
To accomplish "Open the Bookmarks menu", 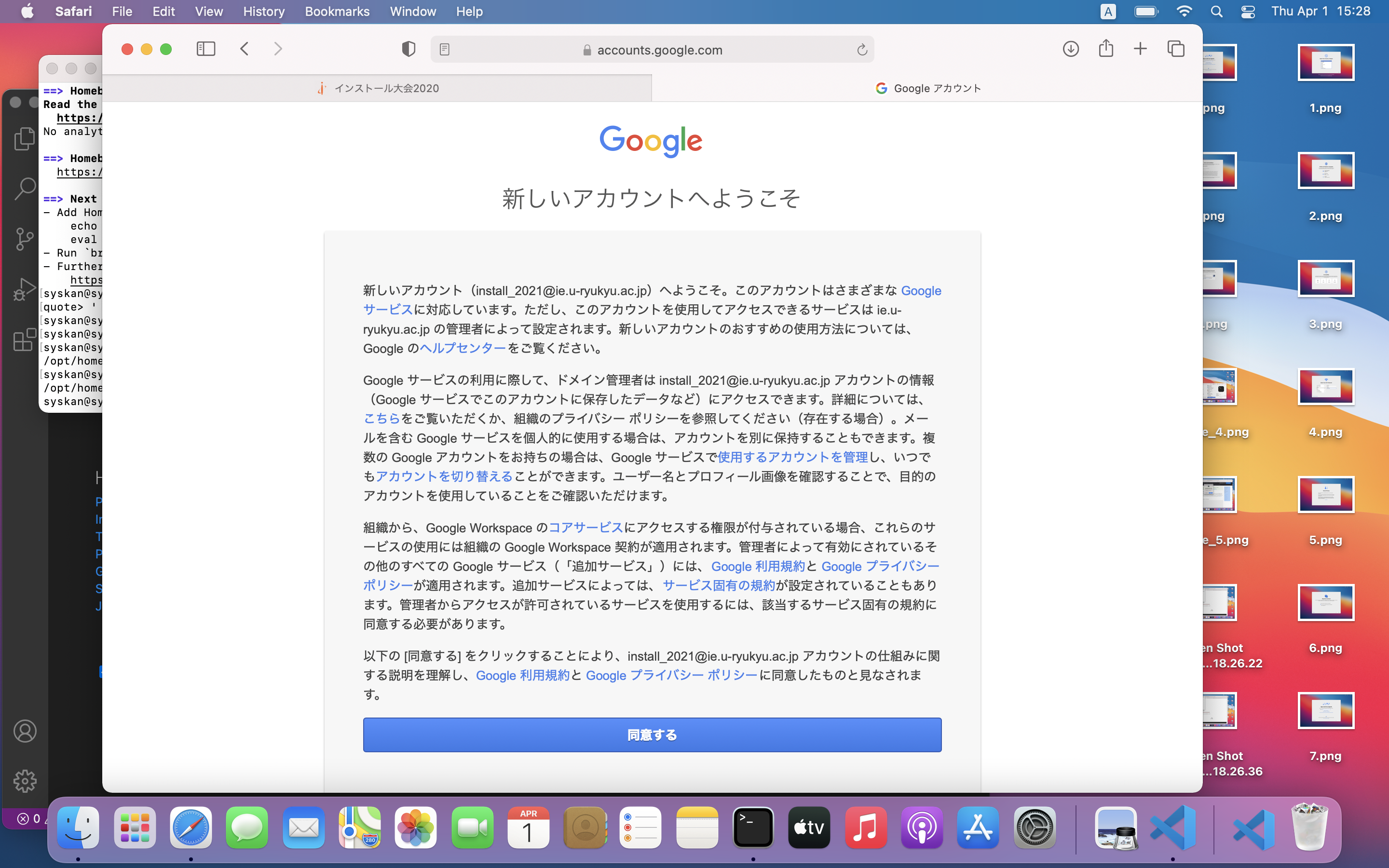I will pyautogui.click(x=337, y=12).
